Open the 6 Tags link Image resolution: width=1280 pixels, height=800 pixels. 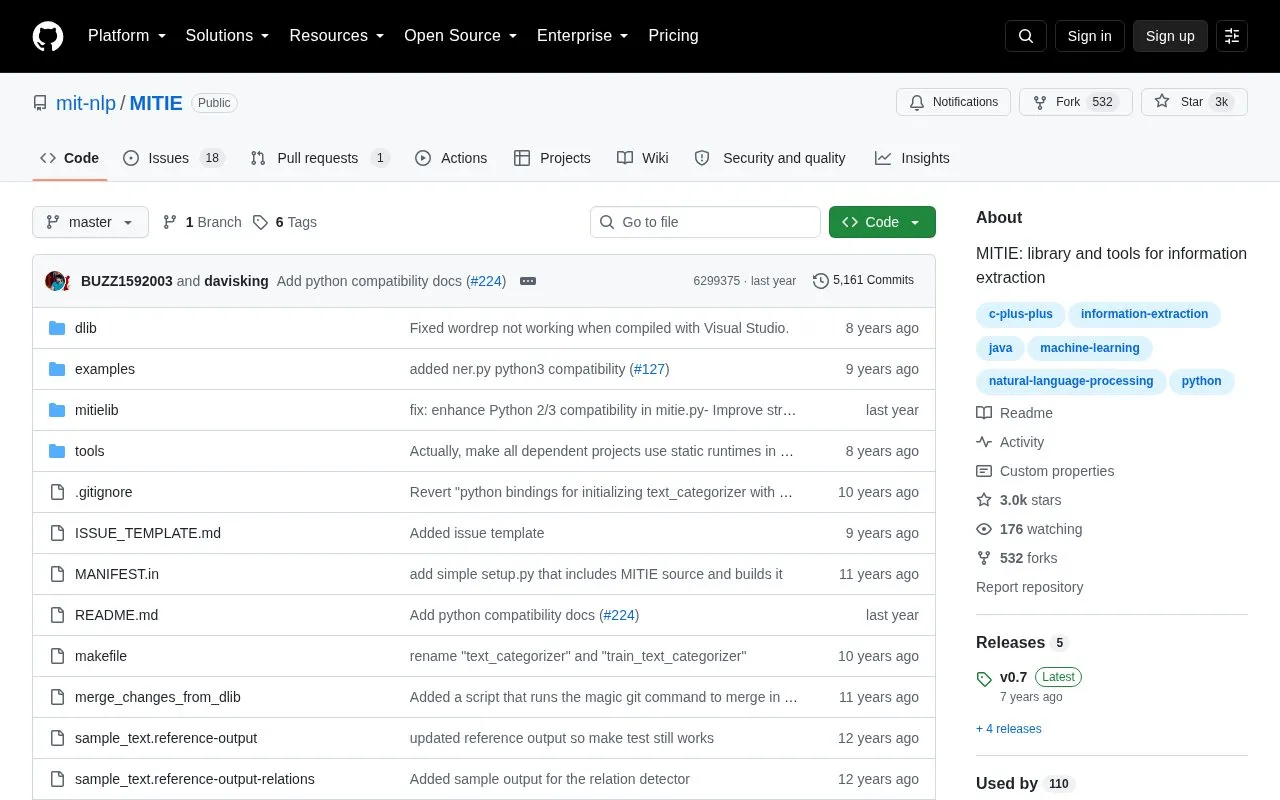pos(285,222)
